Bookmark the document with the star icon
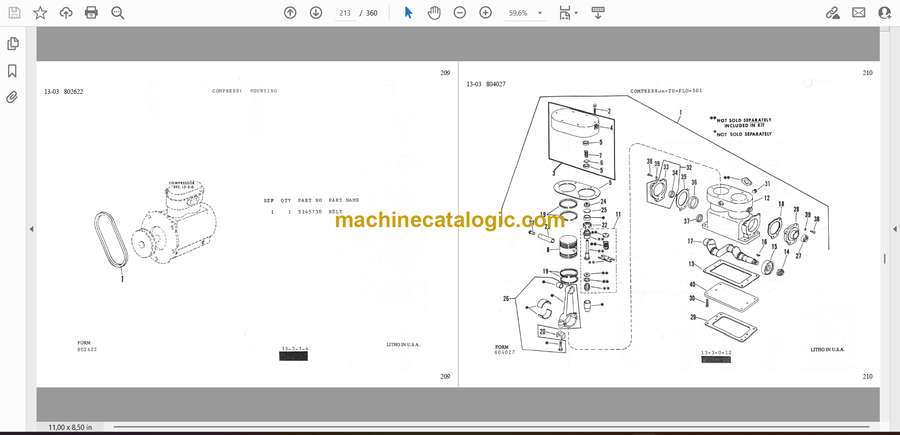This screenshot has width=900, height=435. (40, 13)
